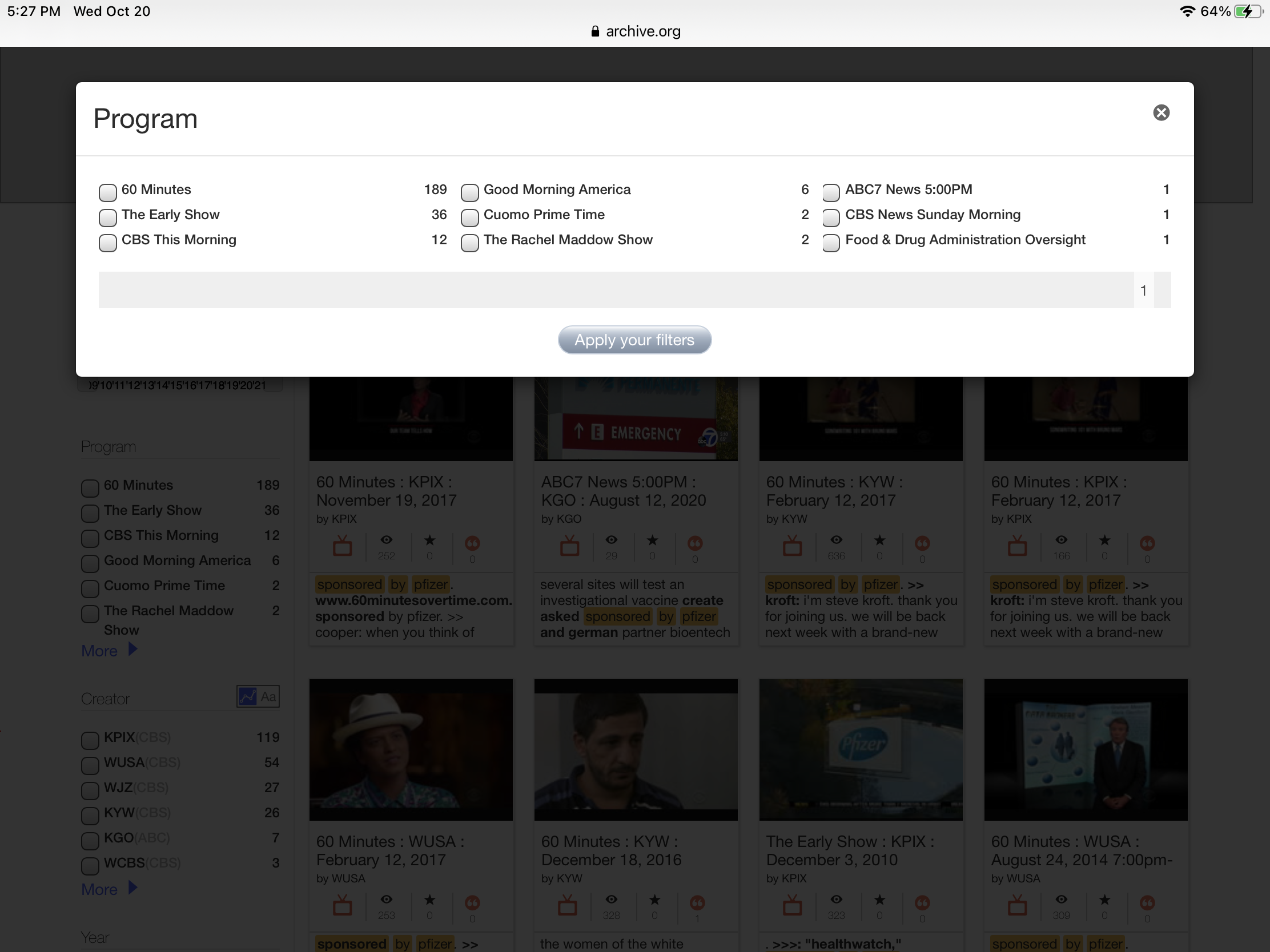Tick sidebar The Early Show checkbox

click(x=90, y=513)
